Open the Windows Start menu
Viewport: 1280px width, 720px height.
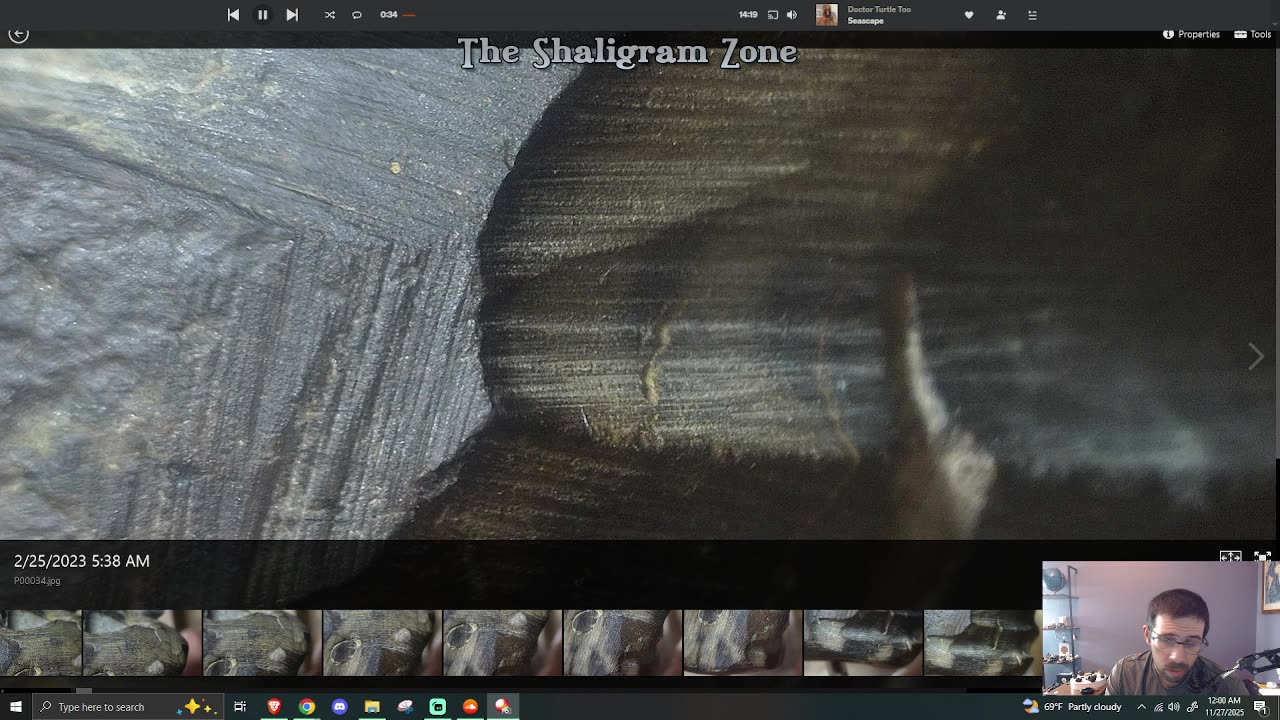15,707
